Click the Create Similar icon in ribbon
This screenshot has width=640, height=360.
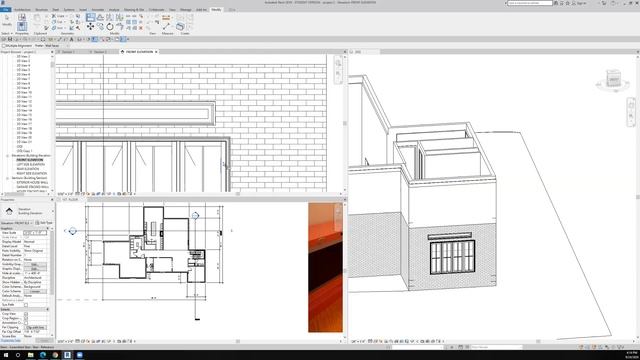(x=180, y=26)
